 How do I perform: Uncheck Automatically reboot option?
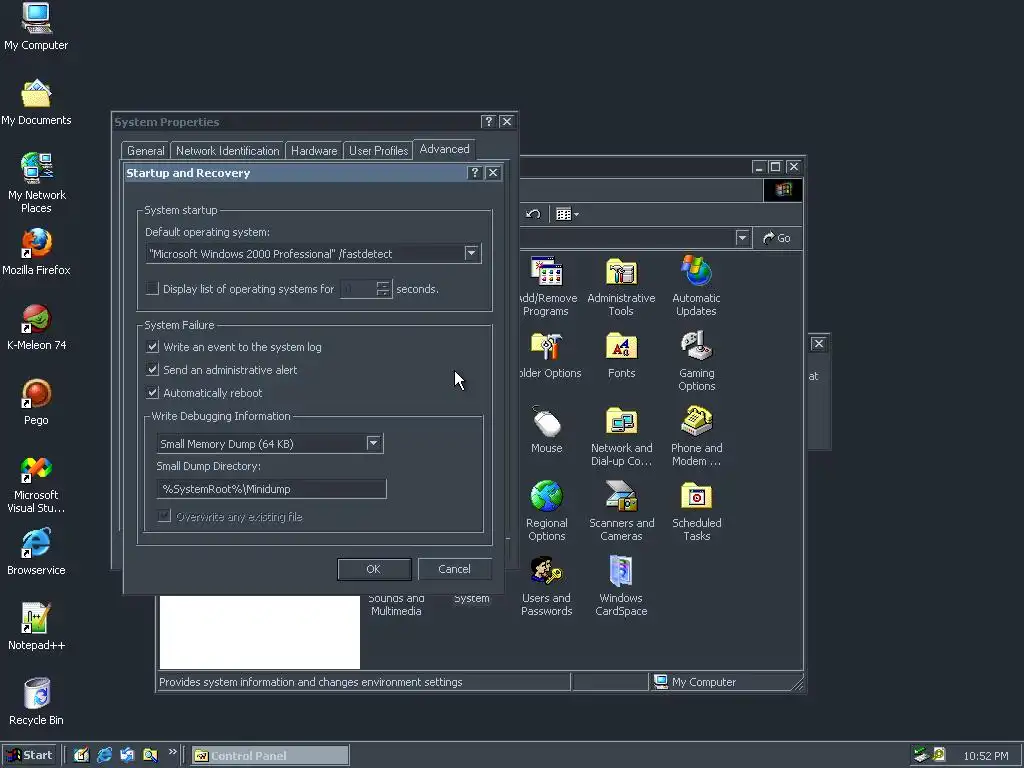tap(152, 392)
